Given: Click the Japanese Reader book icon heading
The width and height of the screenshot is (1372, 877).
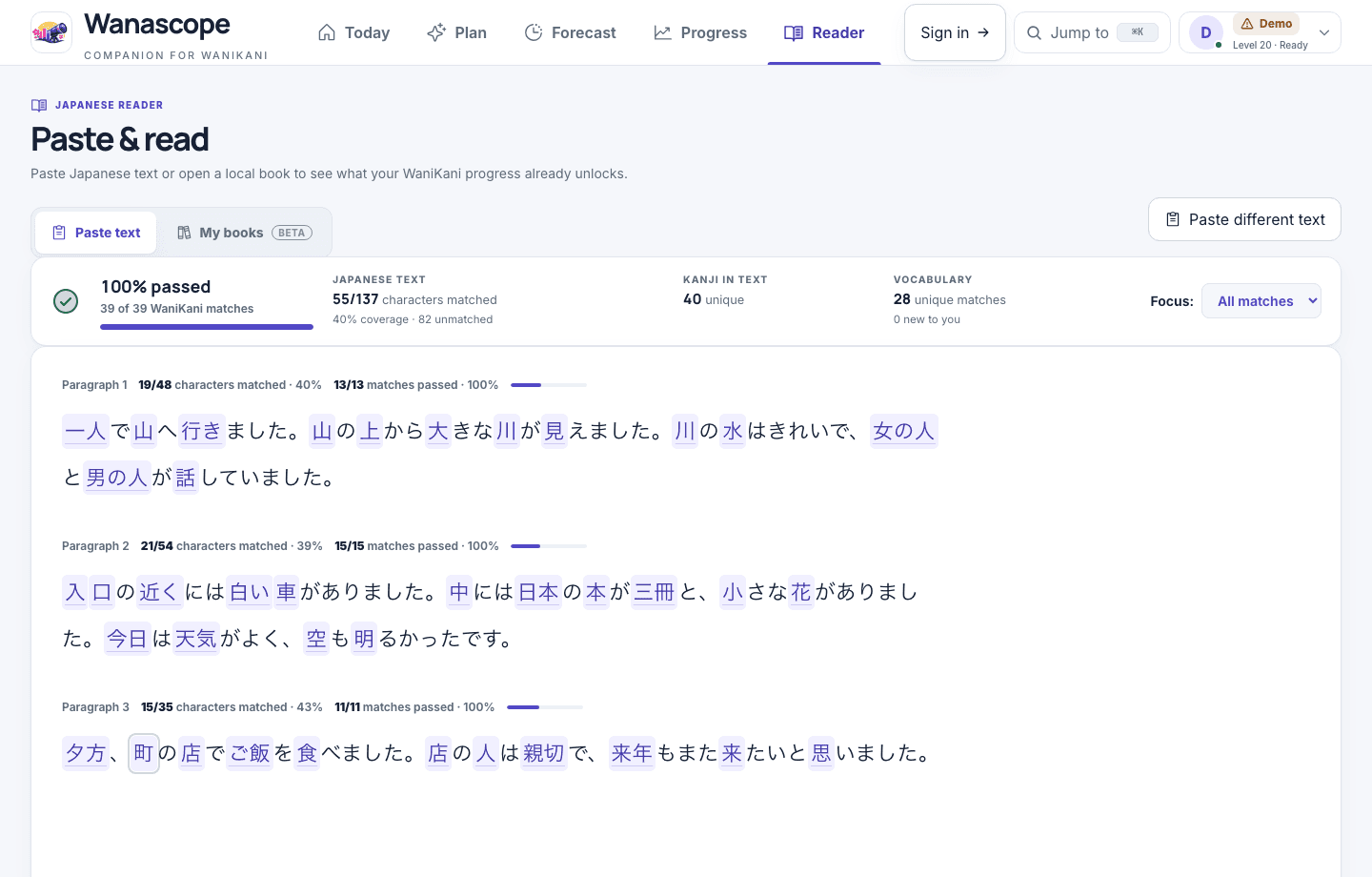Looking at the screenshot, I should point(39,105).
